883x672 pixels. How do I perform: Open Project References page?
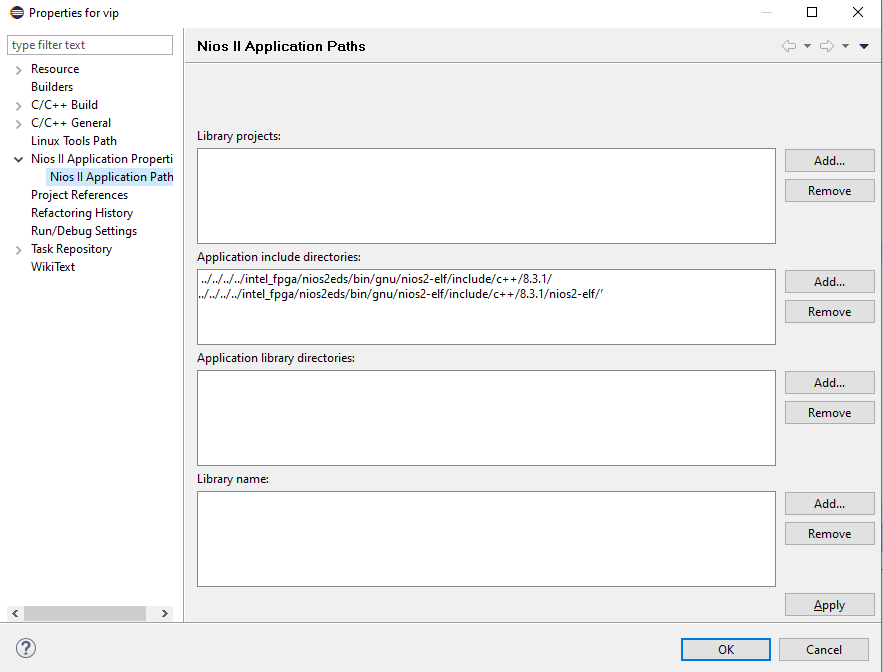click(x=79, y=195)
